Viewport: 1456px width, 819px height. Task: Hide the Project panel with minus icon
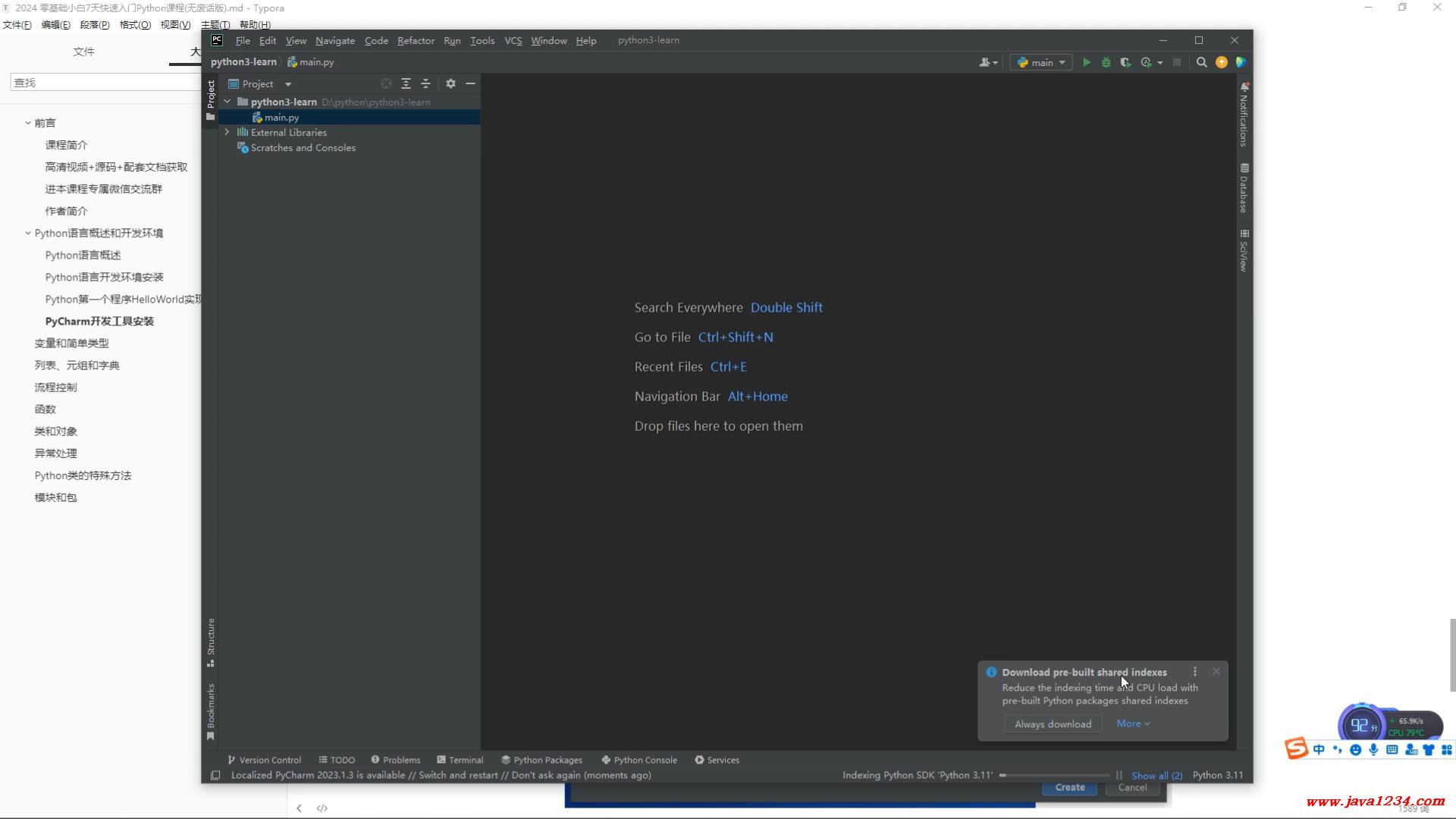(x=470, y=83)
